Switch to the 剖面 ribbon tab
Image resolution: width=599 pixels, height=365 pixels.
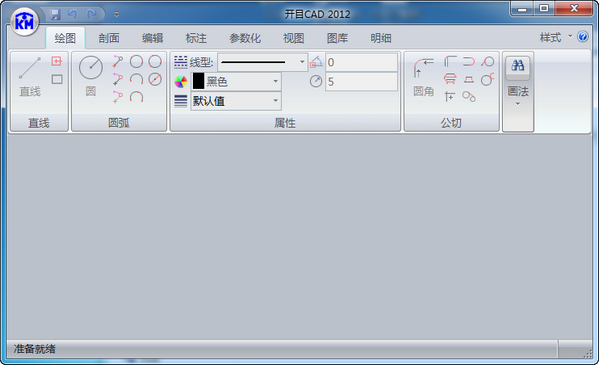[109, 38]
